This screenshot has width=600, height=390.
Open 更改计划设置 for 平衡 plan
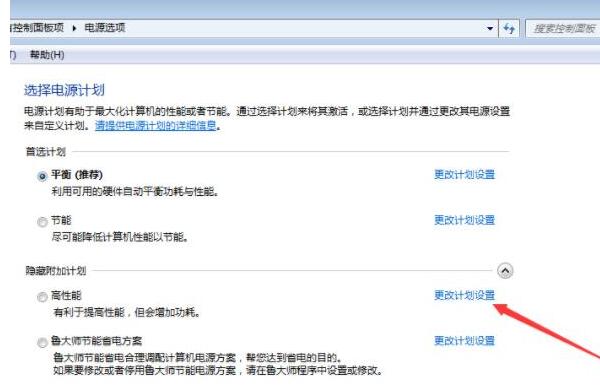pyautogui.click(x=465, y=175)
